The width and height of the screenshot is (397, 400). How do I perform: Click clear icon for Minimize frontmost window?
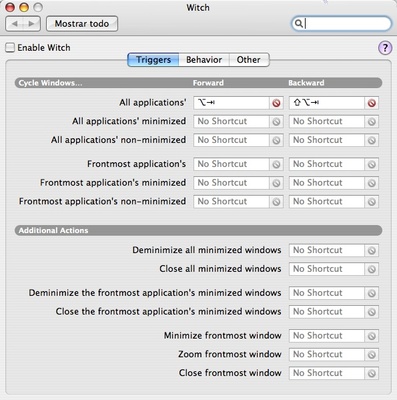(x=372, y=336)
